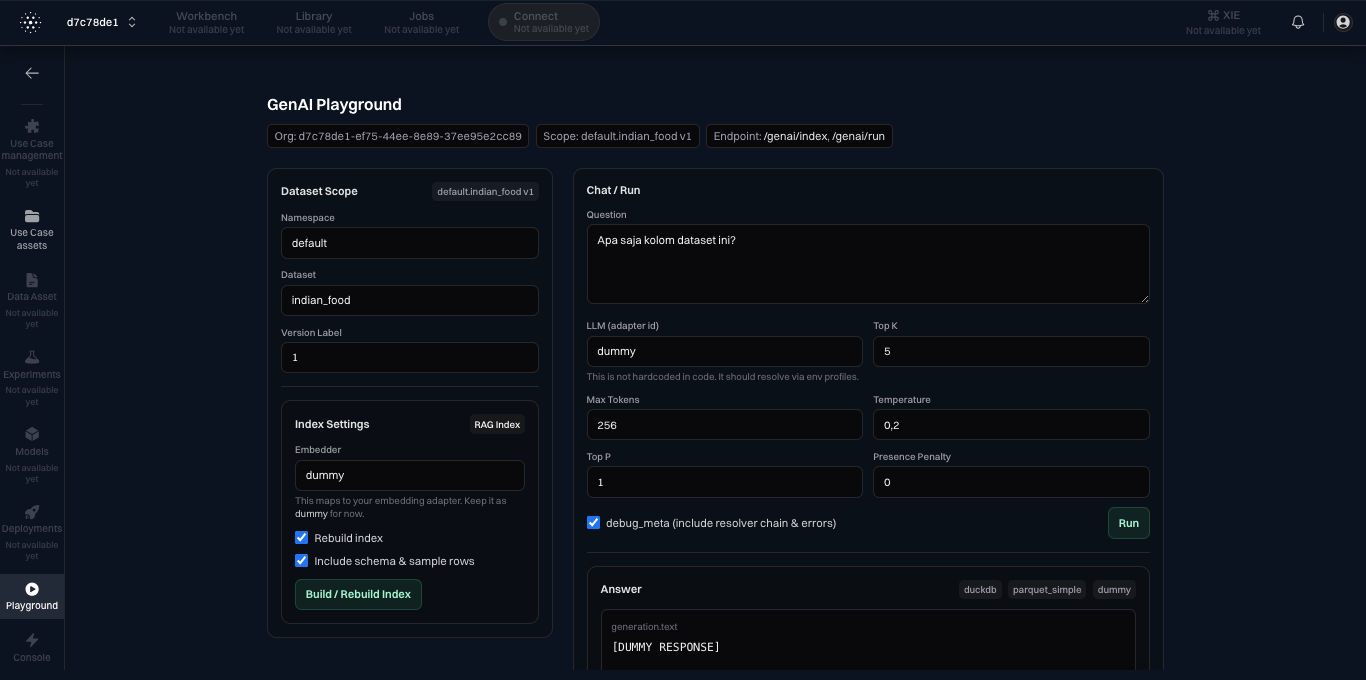Image resolution: width=1366 pixels, height=680 pixels.
Task: Open the Jobs tab
Action: (x=421, y=22)
